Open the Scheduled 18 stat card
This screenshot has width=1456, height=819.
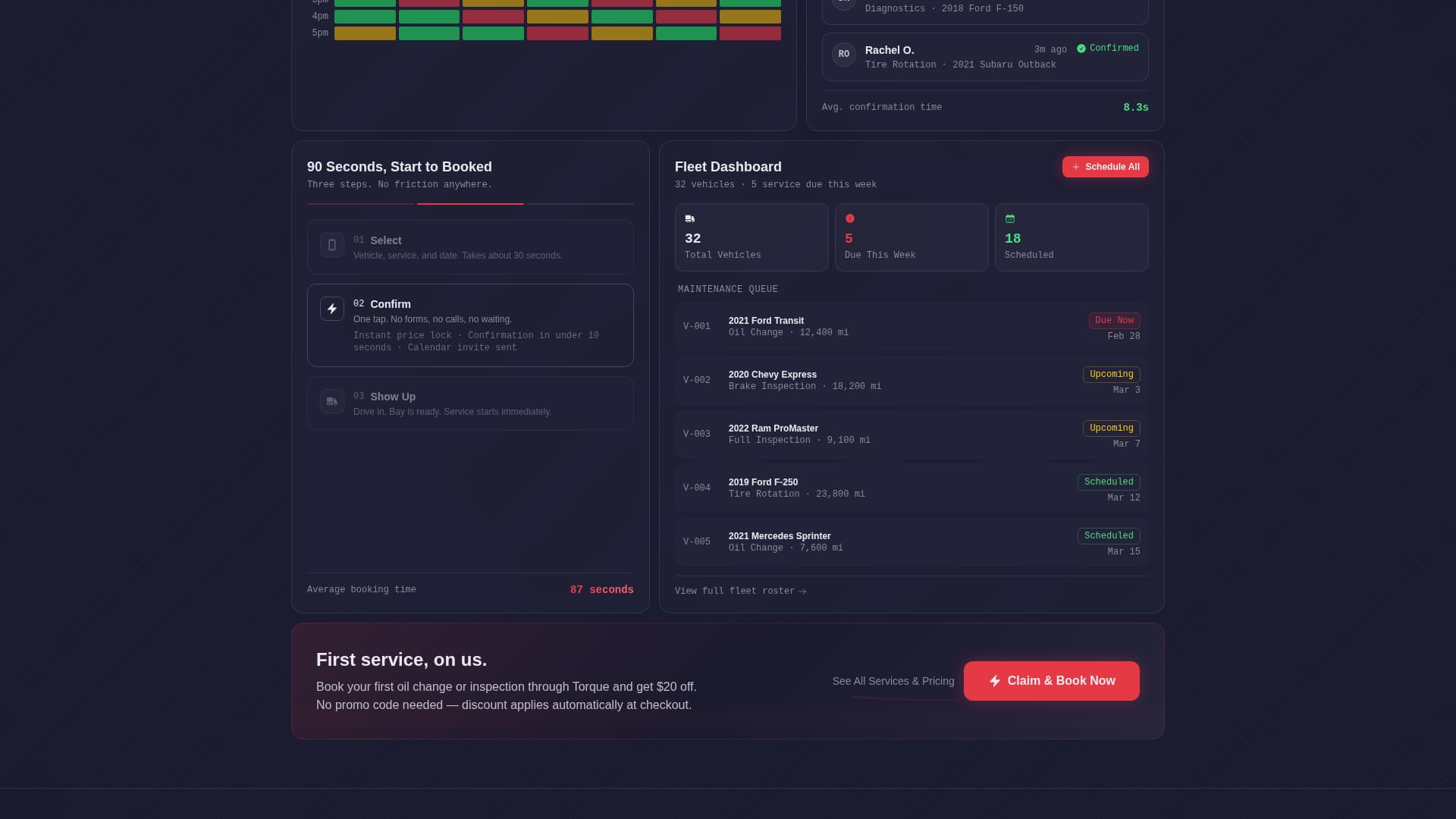coord(1072,237)
